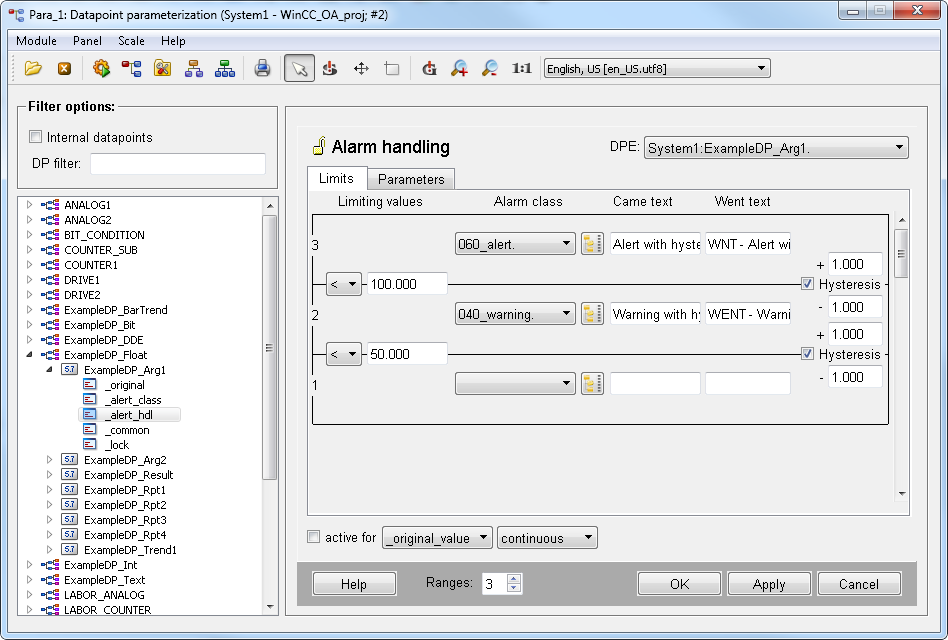Select the move cross-arrows tool

coord(361,69)
